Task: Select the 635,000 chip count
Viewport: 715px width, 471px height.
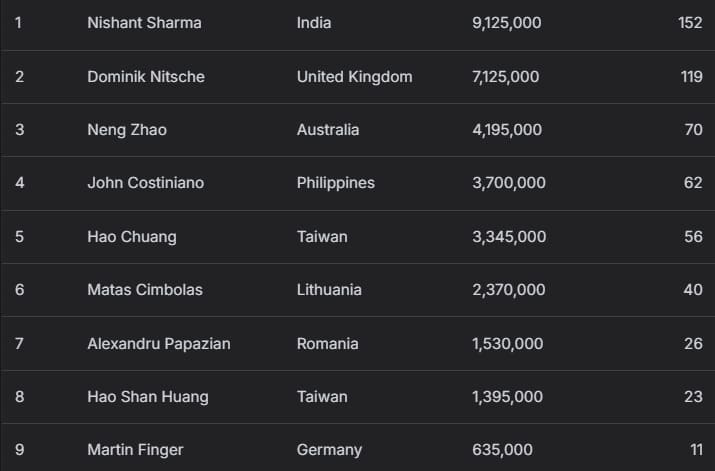Action: (x=502, y=450)
